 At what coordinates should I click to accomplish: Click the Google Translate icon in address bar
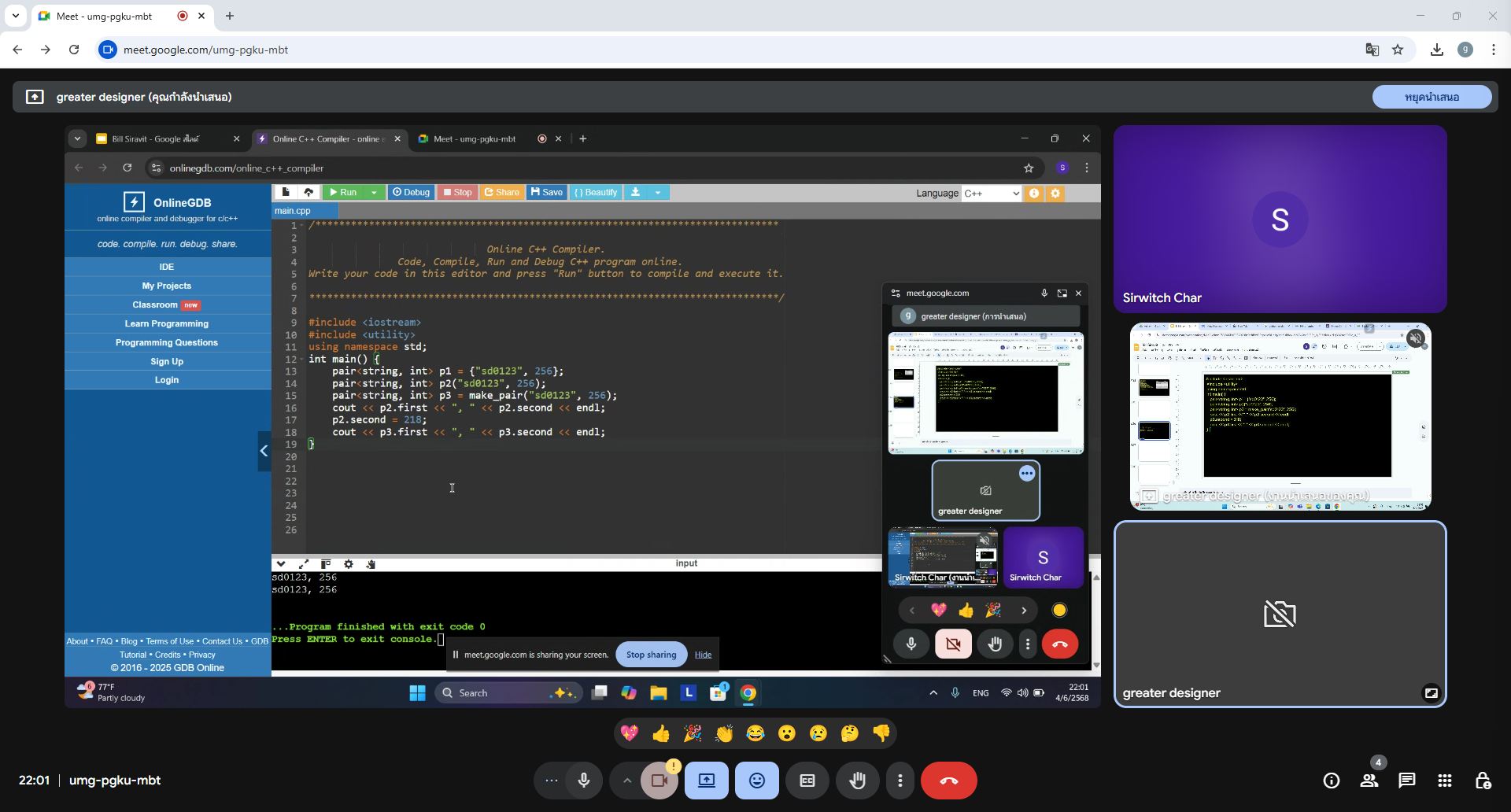click(1372, 50)
